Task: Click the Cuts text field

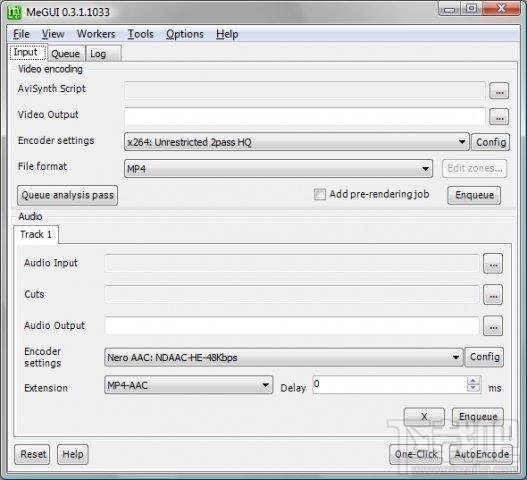Action: [292, 294]
